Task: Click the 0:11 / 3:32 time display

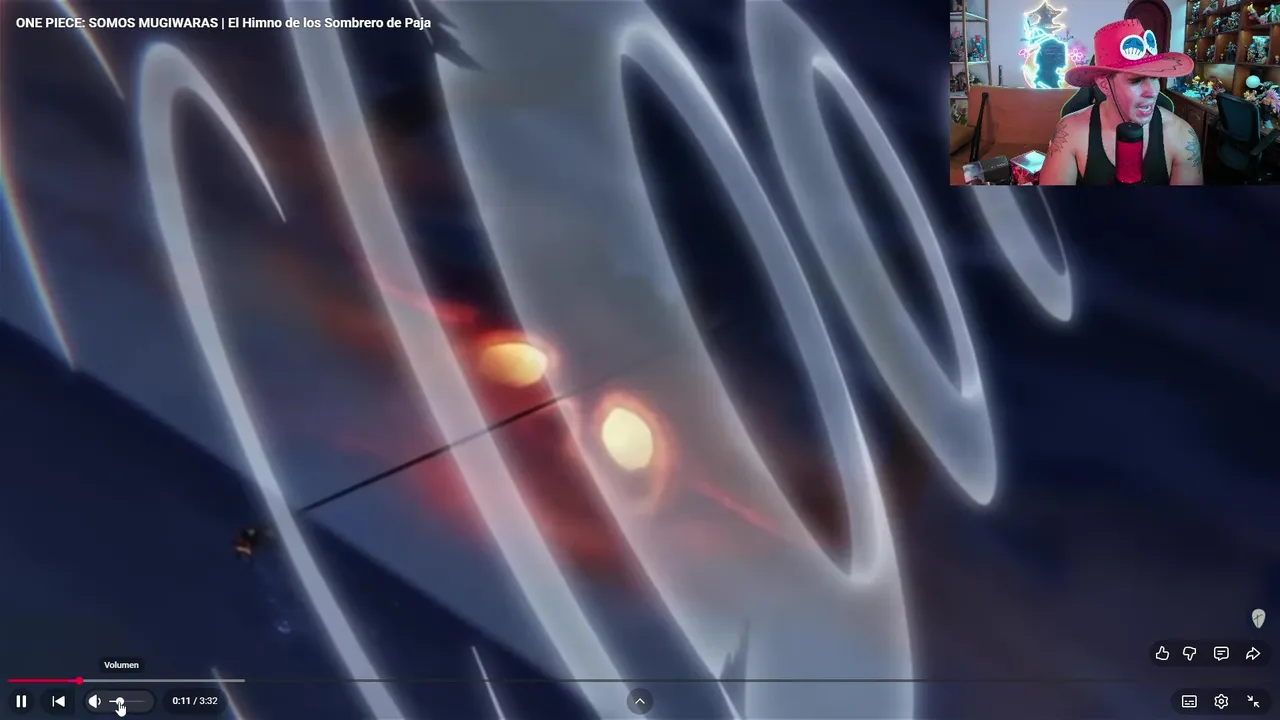Action: (x=195, y=701)
